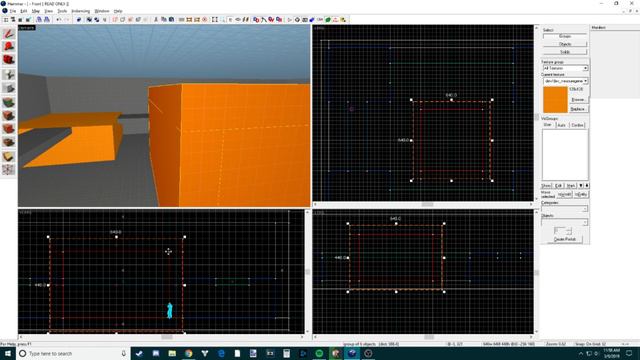This screenshot has height=360, width=640.
Task: Open Spotify from the taskbar
Action: [319, 353]
